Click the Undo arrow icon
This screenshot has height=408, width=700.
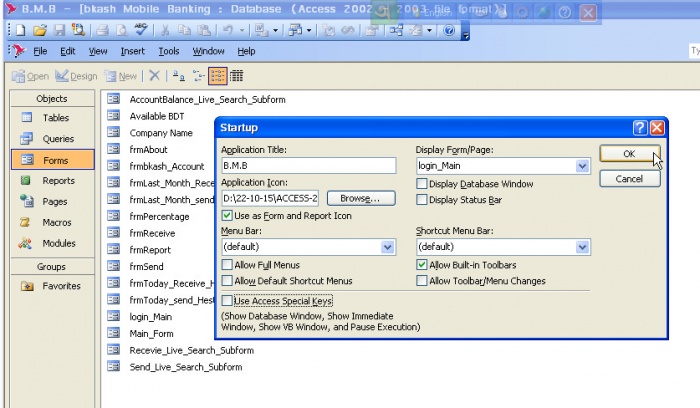click(x=228, y=30)
